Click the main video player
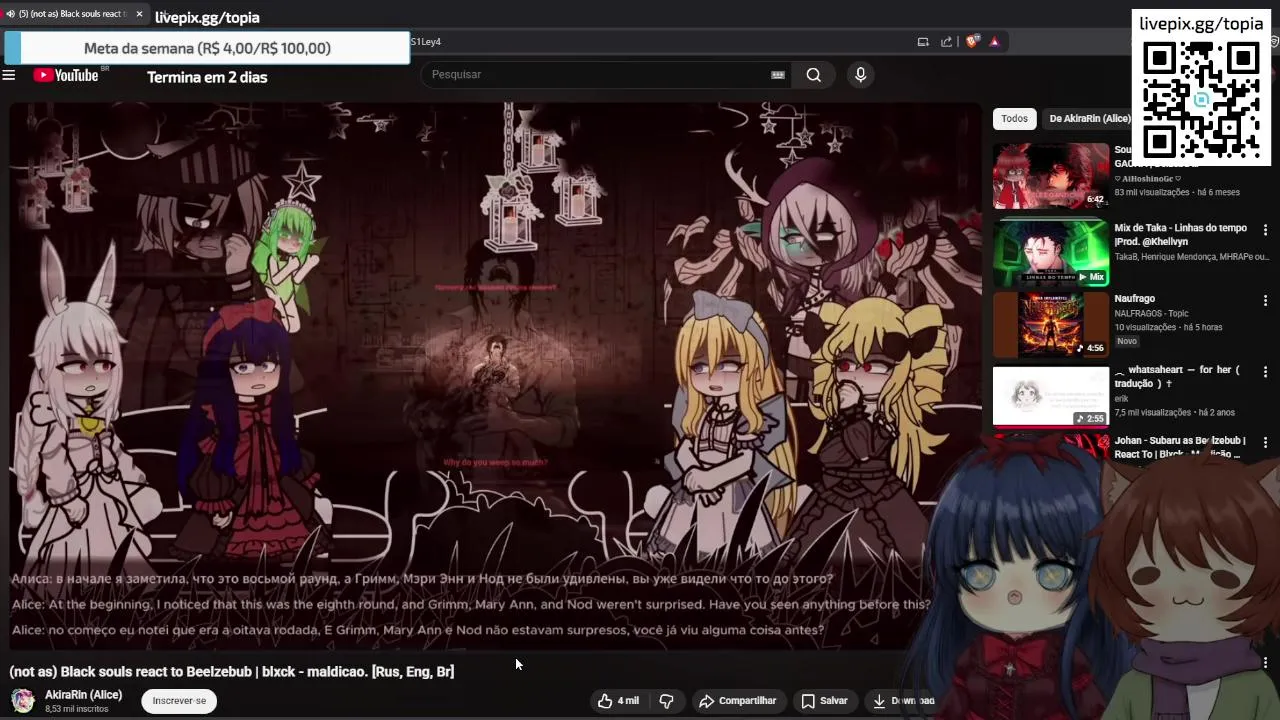The width and height of the screenshot is (1280, 720). click(x=496, y=375)
